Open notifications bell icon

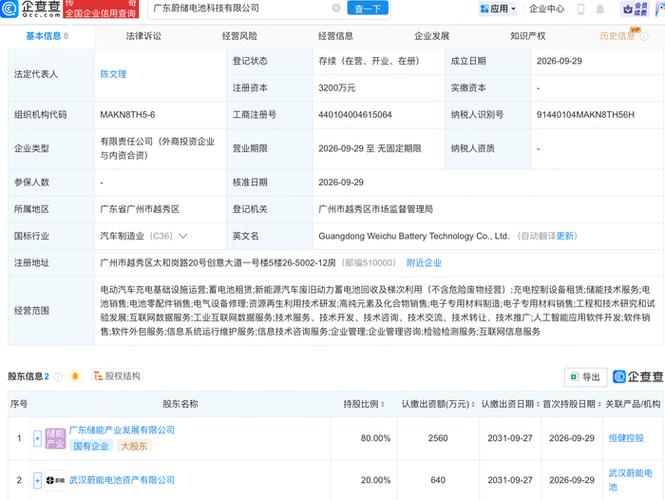tap(600, 9)
